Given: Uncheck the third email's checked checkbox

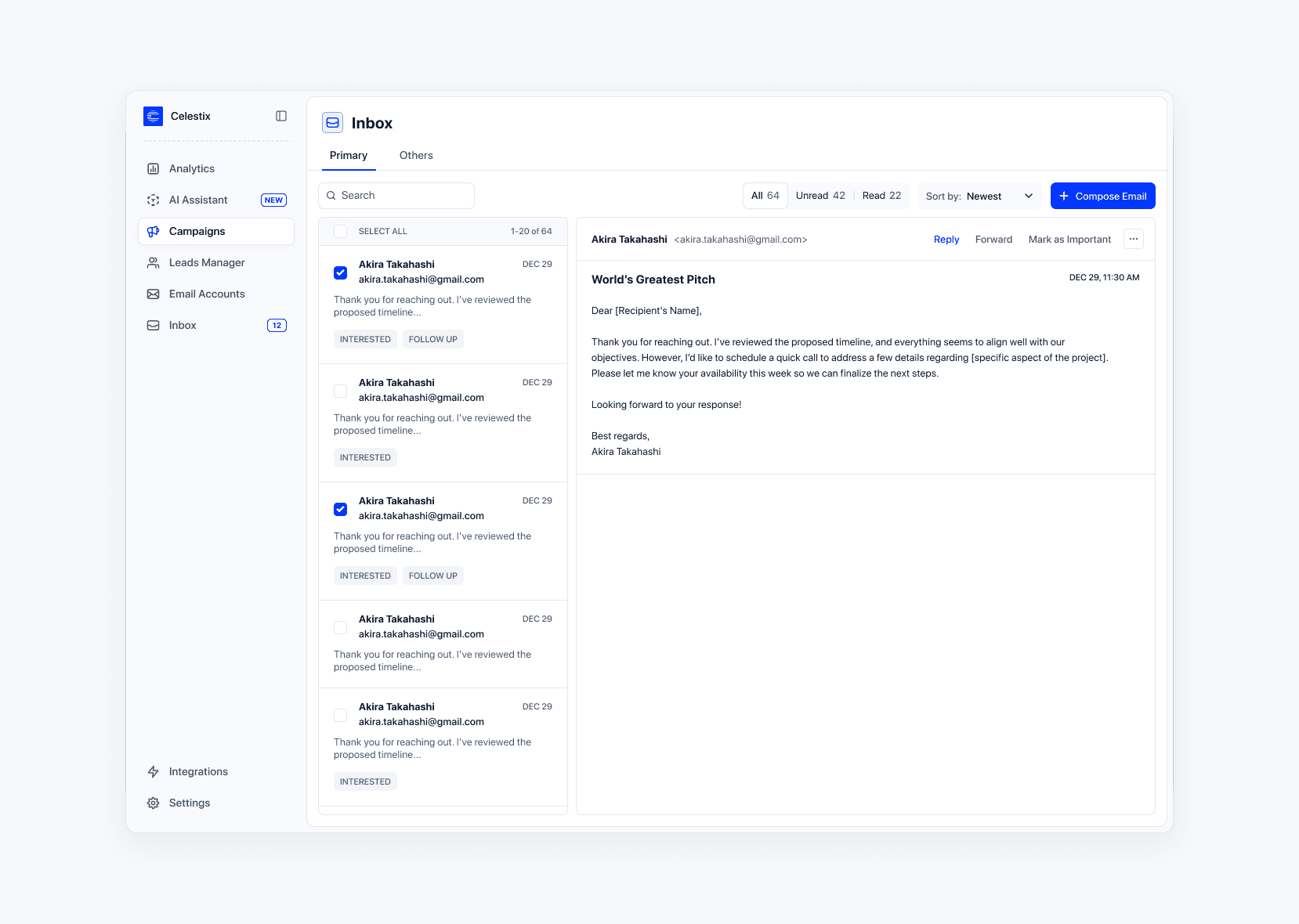Looking at the screenshot, I should 341,509.
